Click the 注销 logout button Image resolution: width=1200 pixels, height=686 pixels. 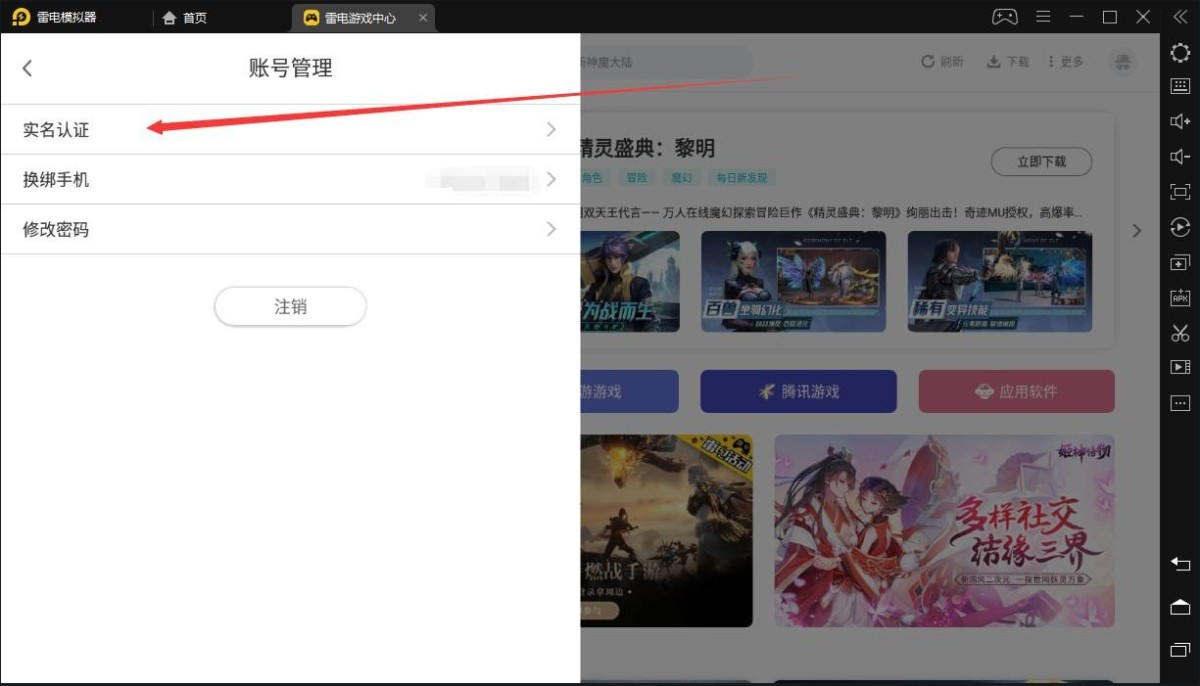[290, 307]
